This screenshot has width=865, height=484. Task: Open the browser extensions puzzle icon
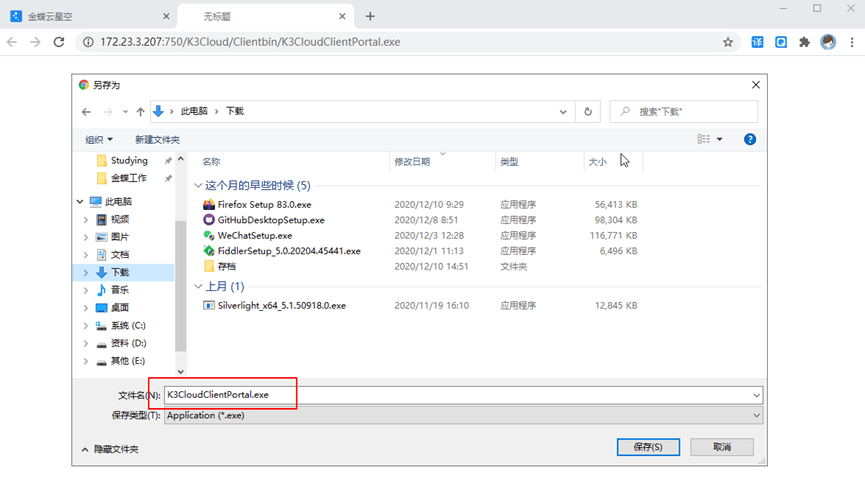click(x=803, y=42)
